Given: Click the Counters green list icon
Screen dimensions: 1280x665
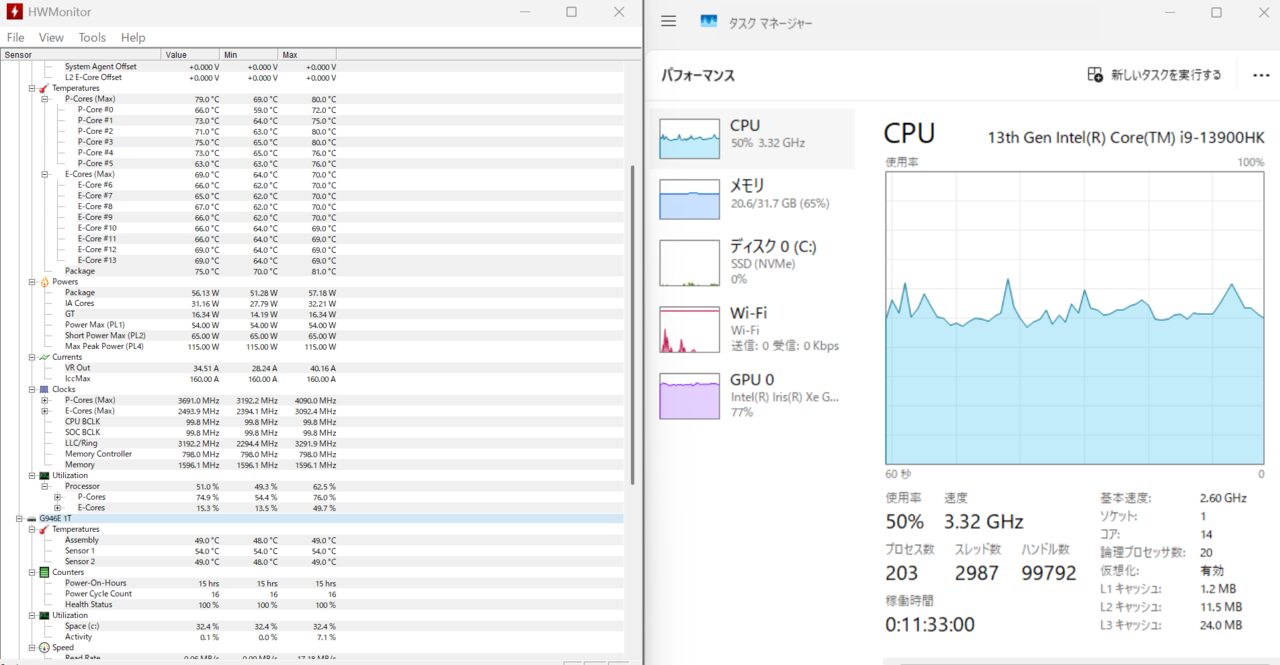Looking at the screenshot, I should click(x=43, y=572).
